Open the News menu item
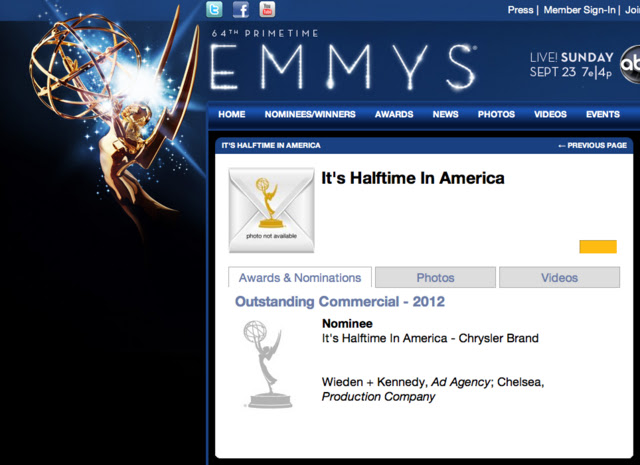 click(x=445, y=114)
